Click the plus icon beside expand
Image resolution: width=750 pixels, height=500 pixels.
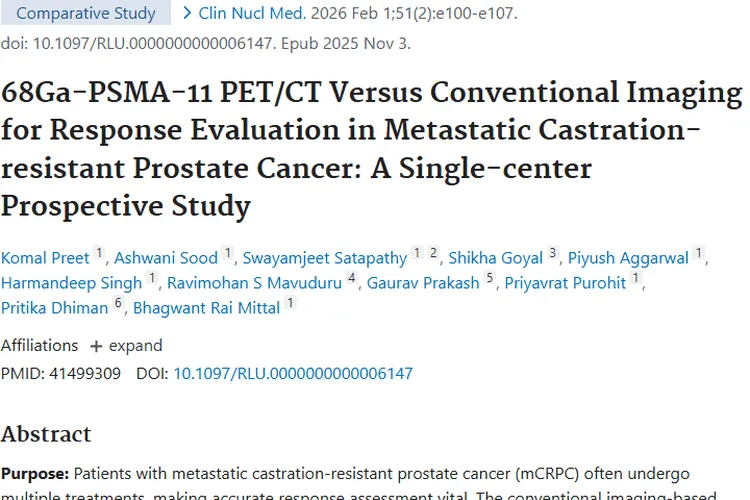(96, 346)
